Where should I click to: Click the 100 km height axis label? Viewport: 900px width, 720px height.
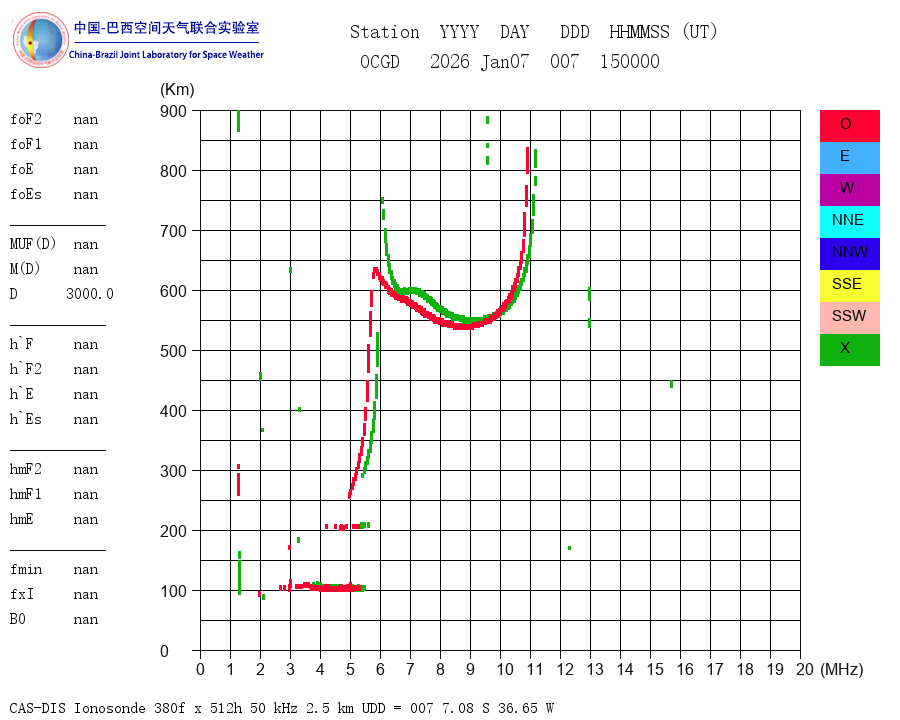pos(173,591)
